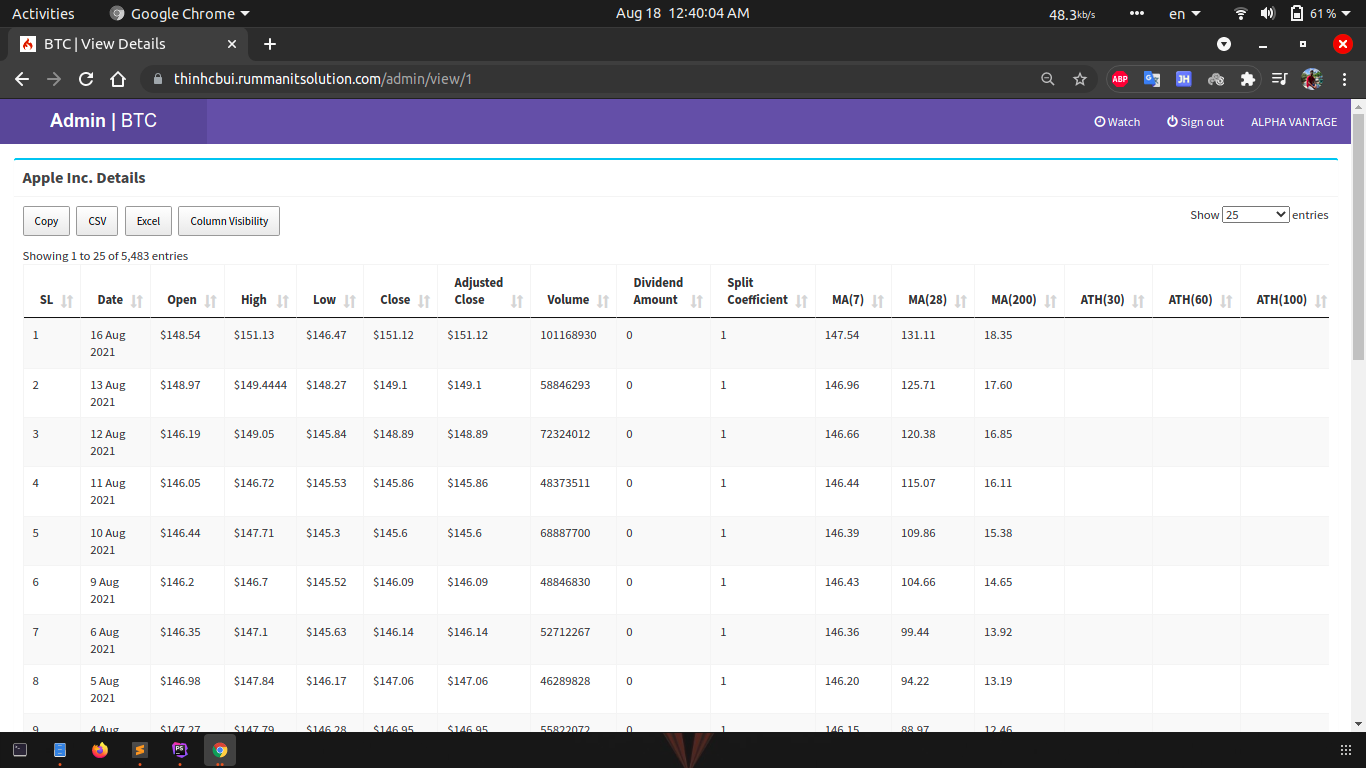Viewport: 1366px width, 768px height.
Task: Sort the table by Date column
Action: coord(119,300)
